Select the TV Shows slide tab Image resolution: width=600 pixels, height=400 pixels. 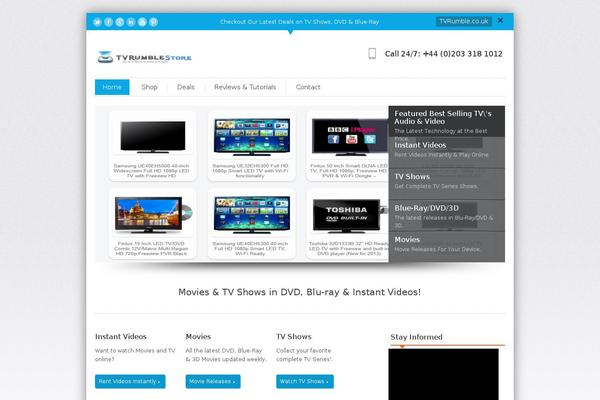[x=447, y=184]
